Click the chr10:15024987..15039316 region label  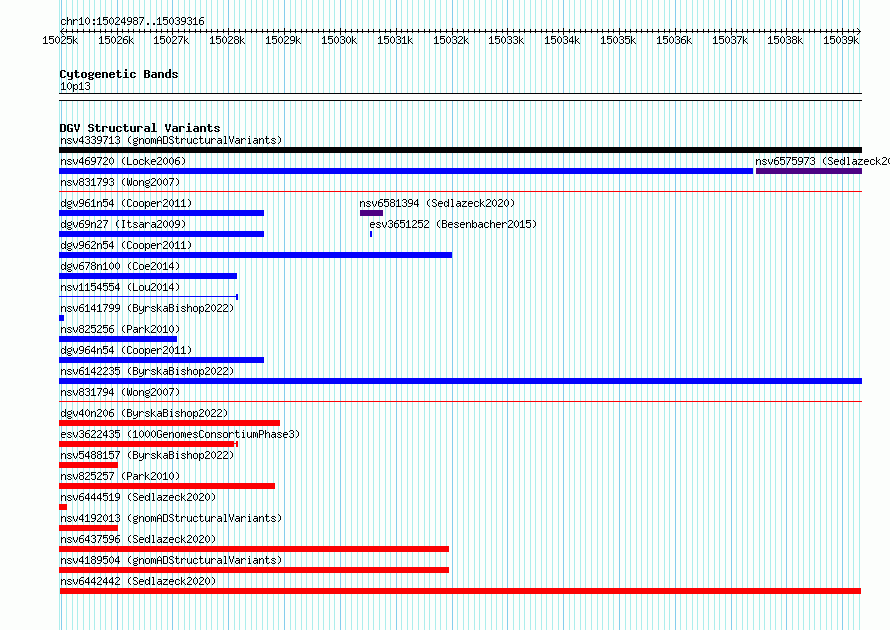point(132,21)
